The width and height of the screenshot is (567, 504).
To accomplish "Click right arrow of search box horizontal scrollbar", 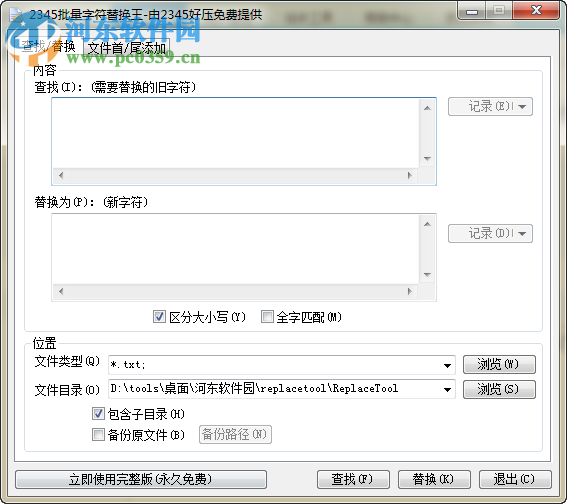I will click(x=410, y=175).
